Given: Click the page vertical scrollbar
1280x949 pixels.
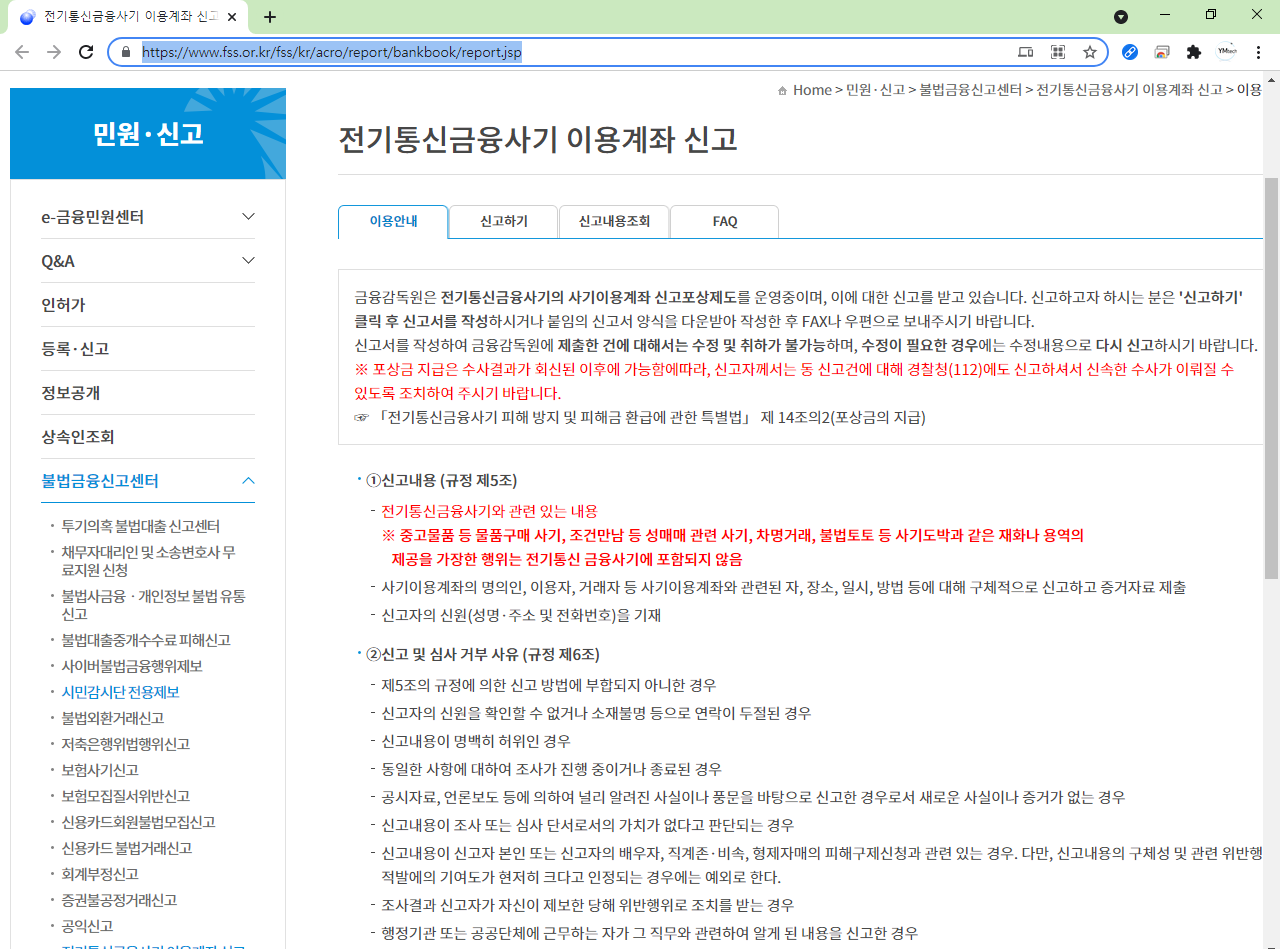Looking at the screenshot, I should (1271, 378).
